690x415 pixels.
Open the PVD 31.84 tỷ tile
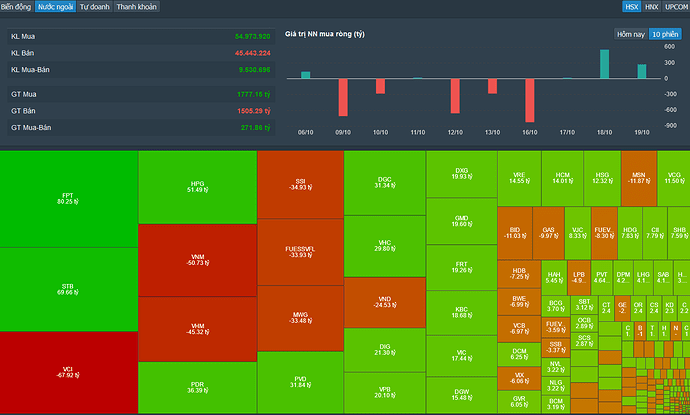(x=301, y=382)
